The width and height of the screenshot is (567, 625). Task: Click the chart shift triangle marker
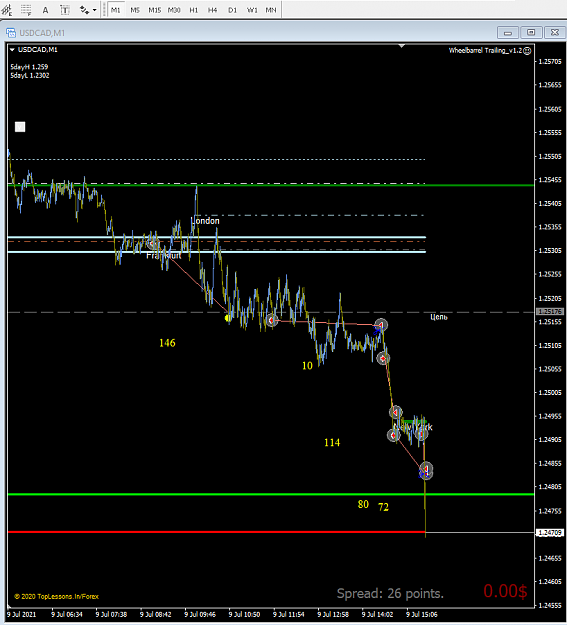[402, 46]
